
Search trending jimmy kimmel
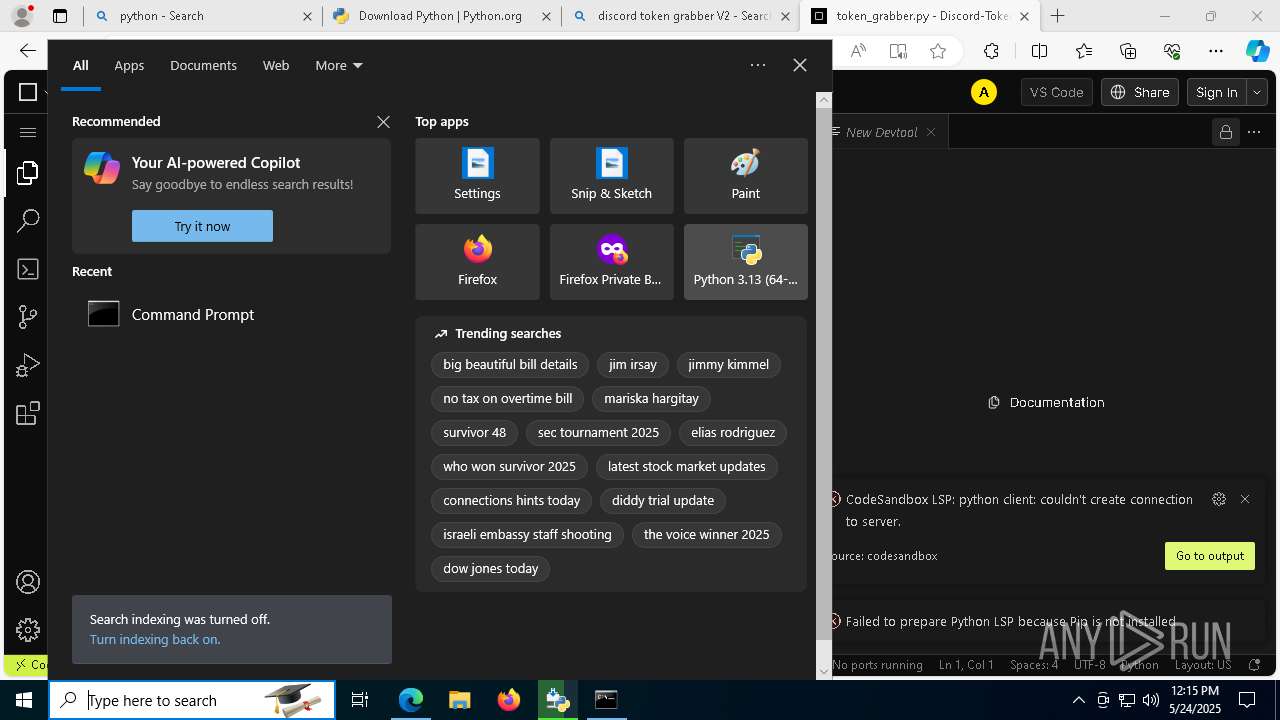tap(728, 365)
